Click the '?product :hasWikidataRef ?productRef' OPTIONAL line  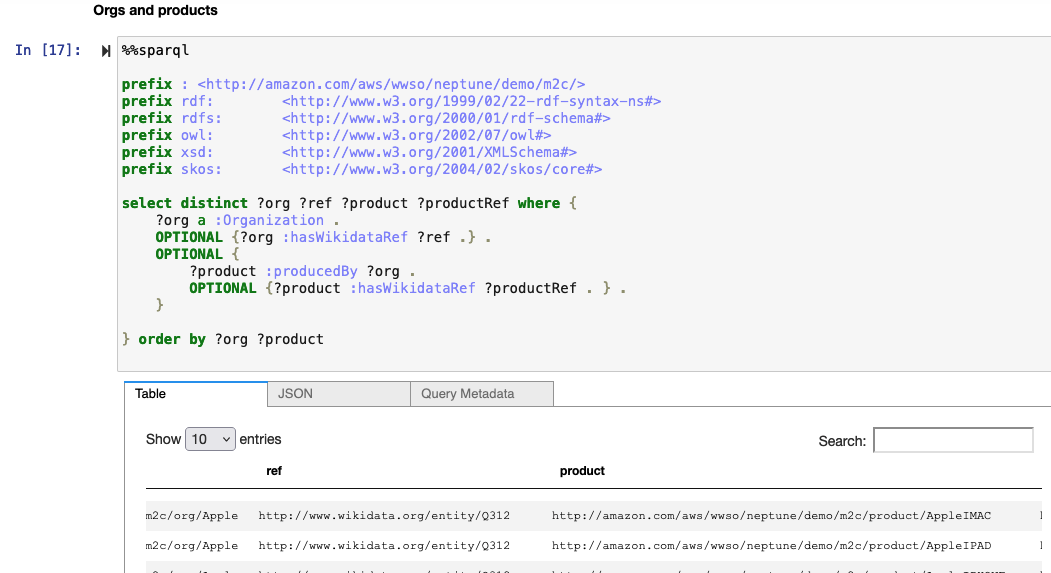coord(408,288)
